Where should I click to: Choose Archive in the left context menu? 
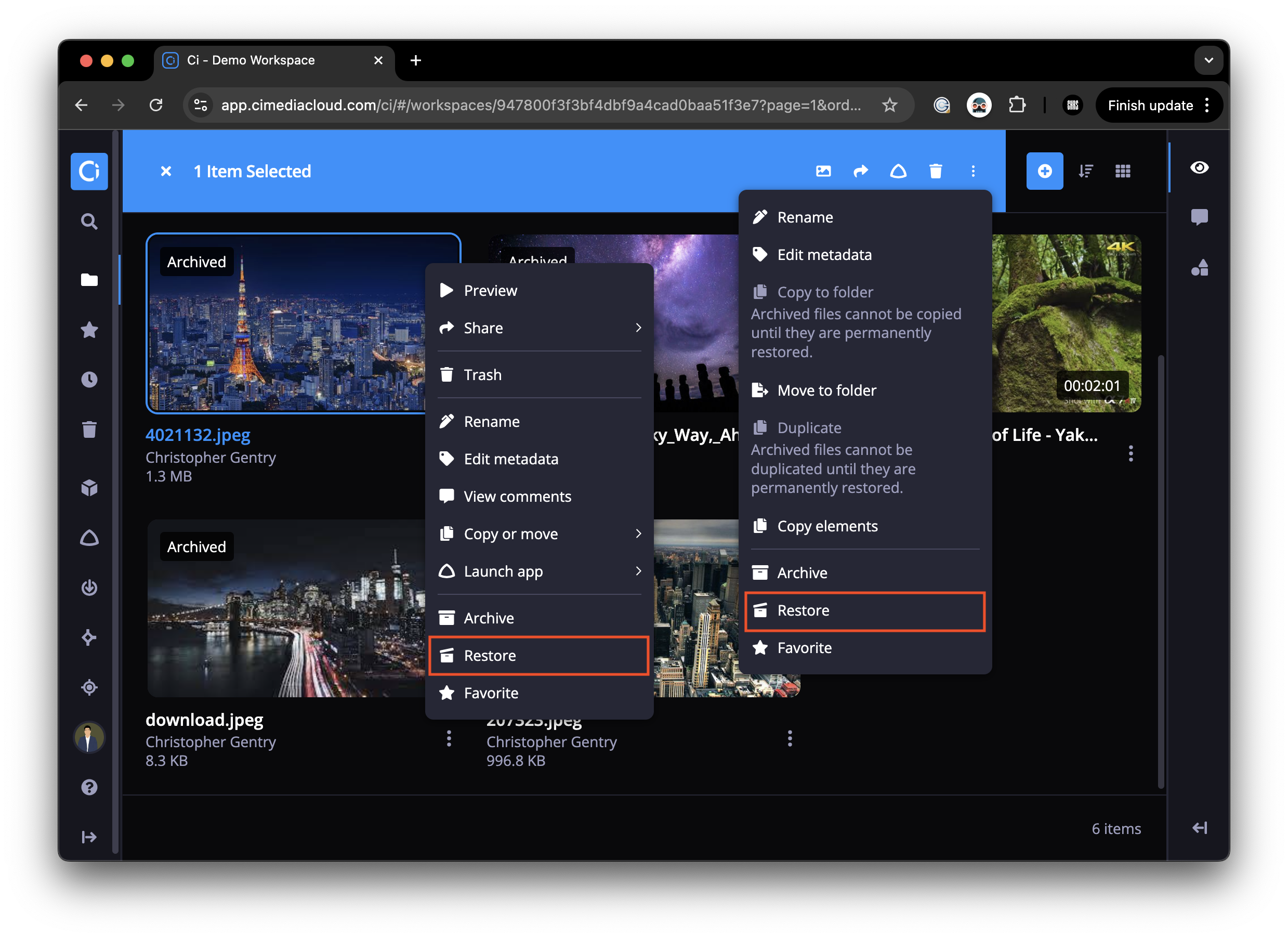[x=540, y=618]
